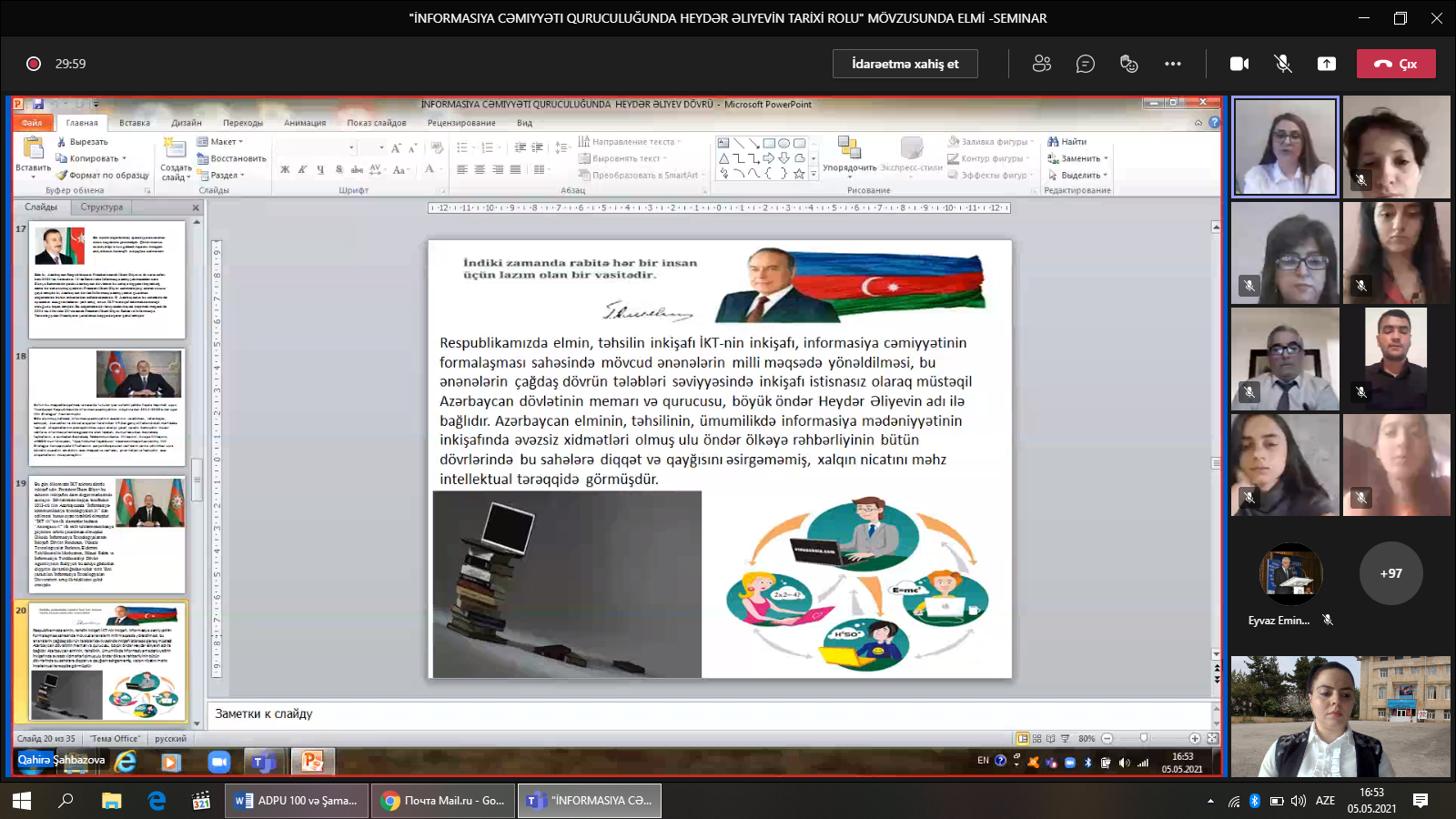The image size is (1456, 819).
Task: Open File Explorer from the taskbar
Action: click(x=111, y=801)
